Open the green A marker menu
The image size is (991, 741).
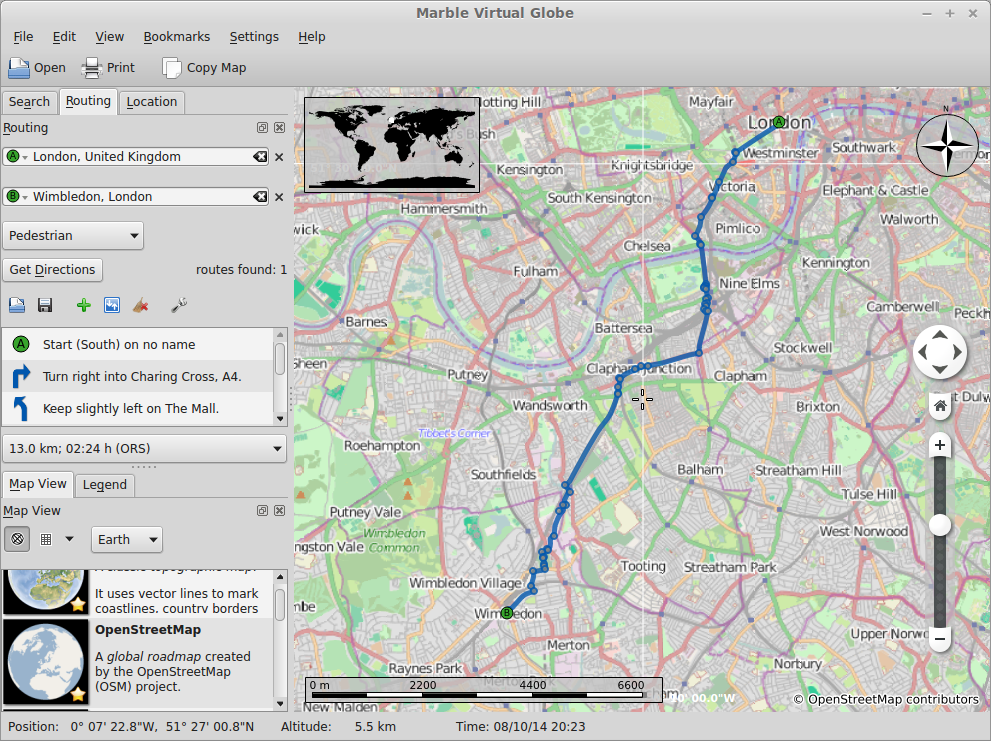16,157
